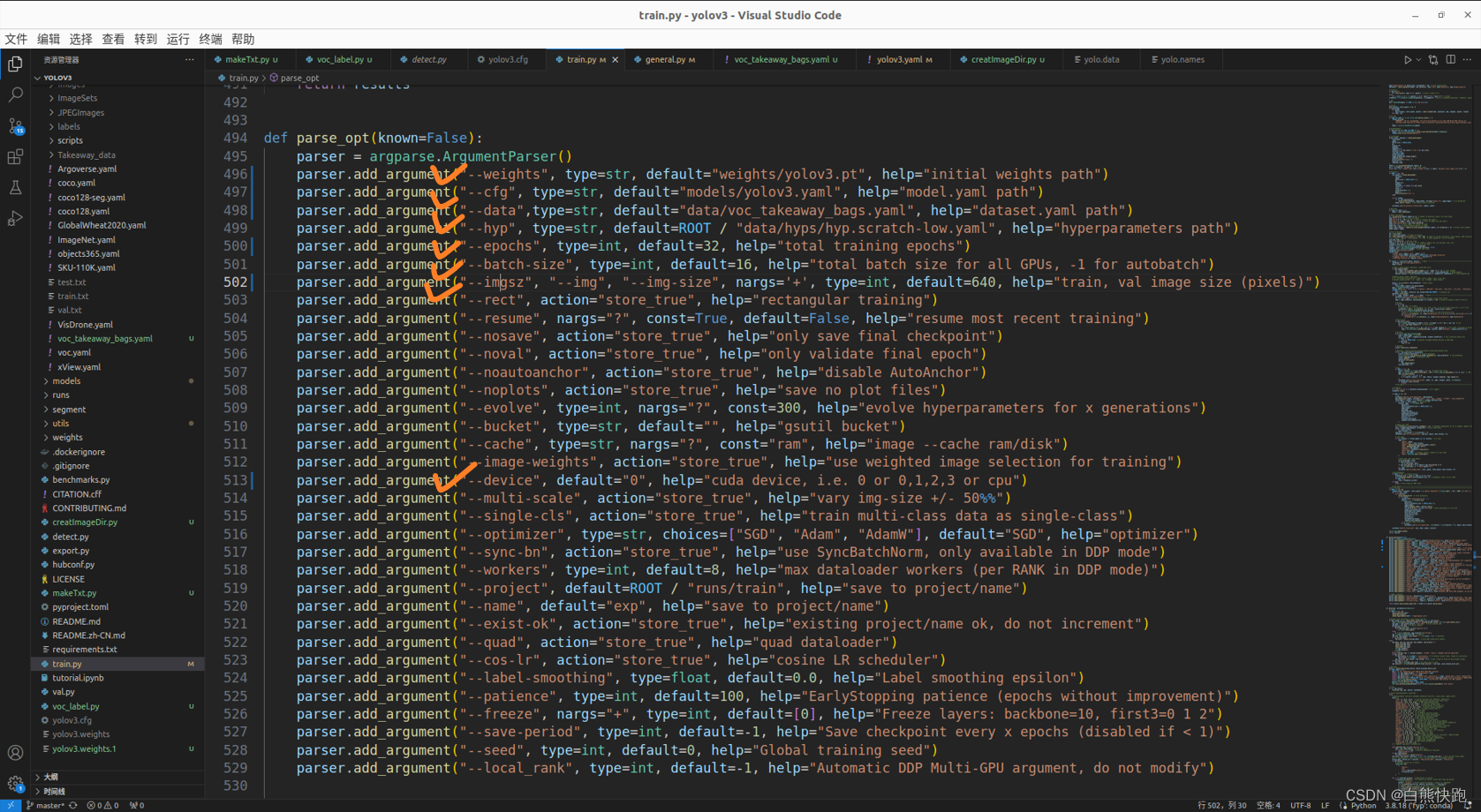The height and width of the screenshot is (812, 1481).
Task: Expand the scripts folder
Action: point(117,140)
